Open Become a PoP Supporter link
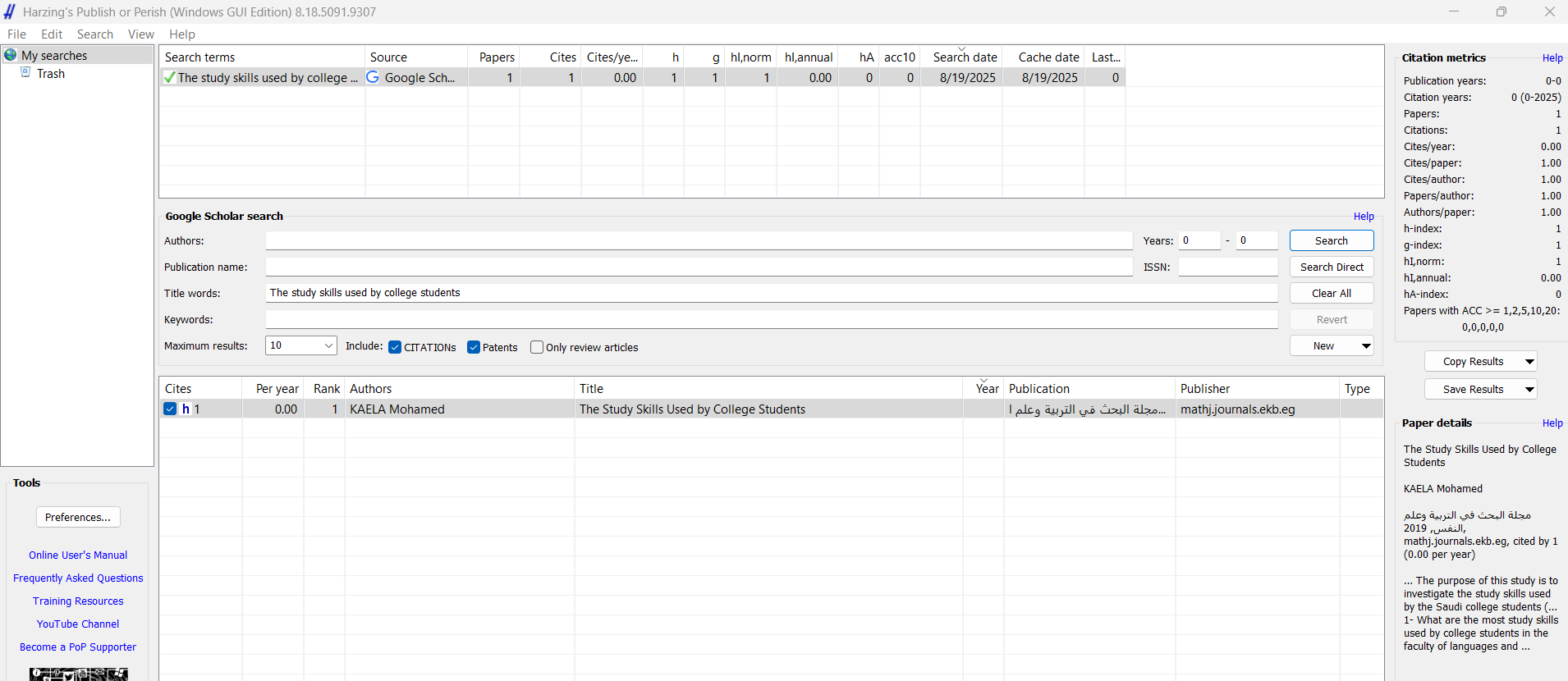 click(78, 647)
